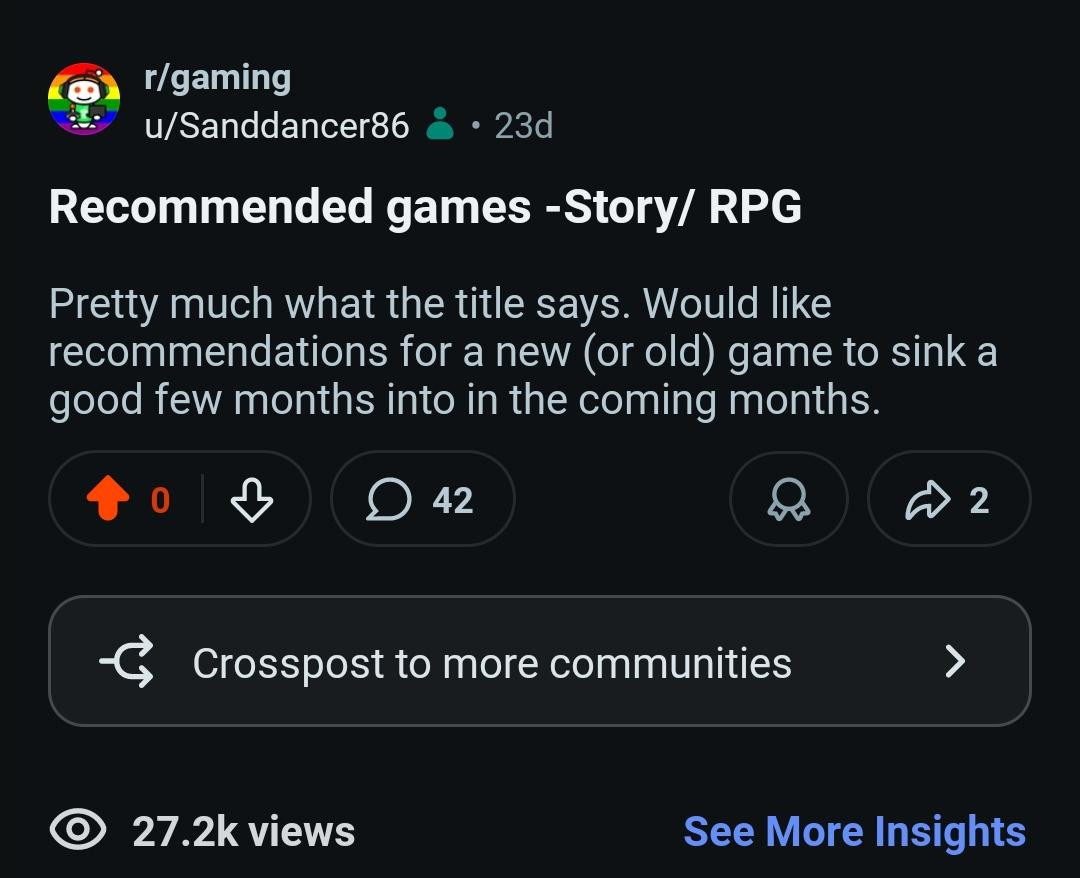Open the r/gaming community avatar

(x=84, y=98)
